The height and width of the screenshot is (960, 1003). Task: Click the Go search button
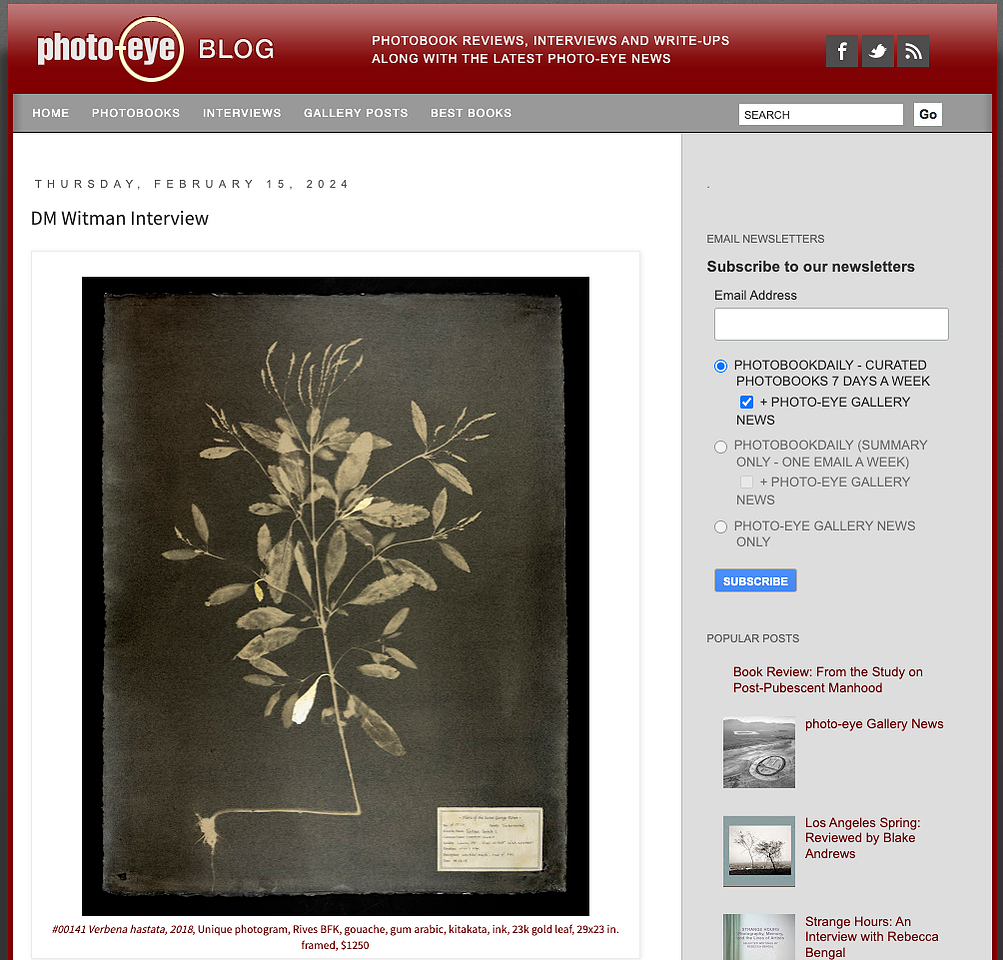[928, 114]
